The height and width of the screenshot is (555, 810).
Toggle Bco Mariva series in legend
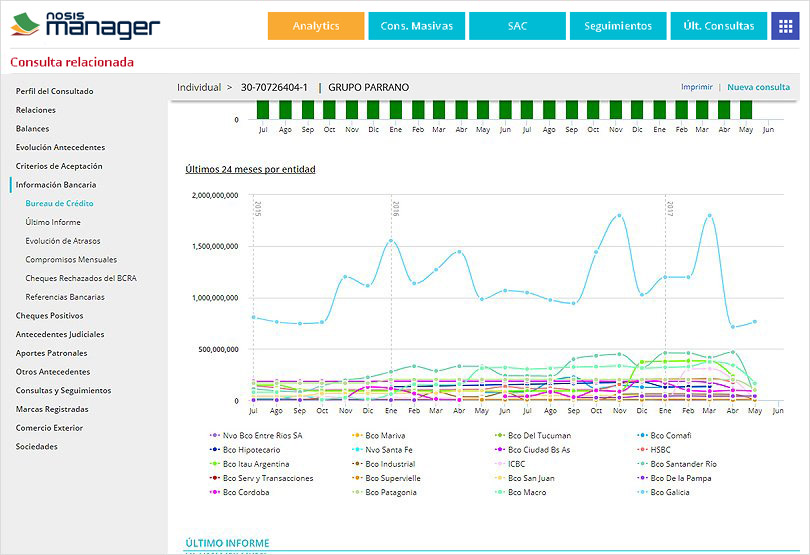378,436
